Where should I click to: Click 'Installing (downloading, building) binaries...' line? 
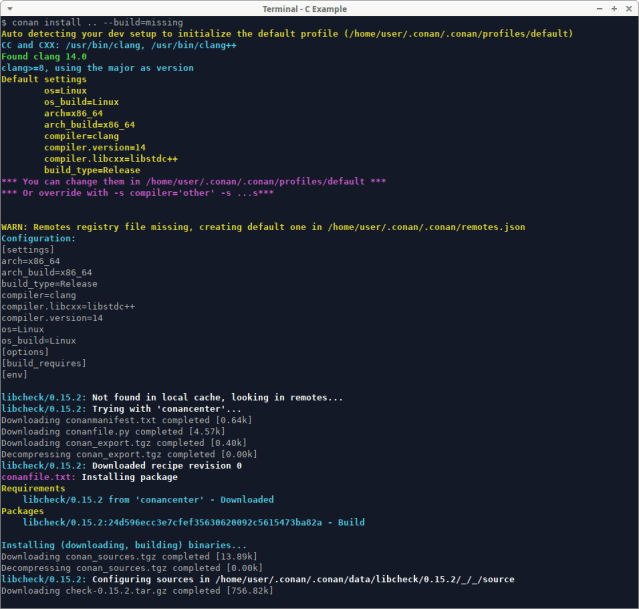124,545
